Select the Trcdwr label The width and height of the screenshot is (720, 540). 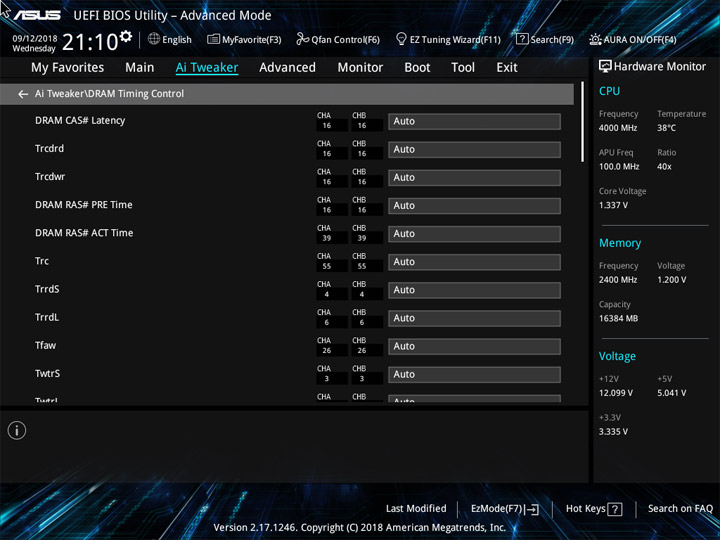pyautogui.click(x=50, y=177)
